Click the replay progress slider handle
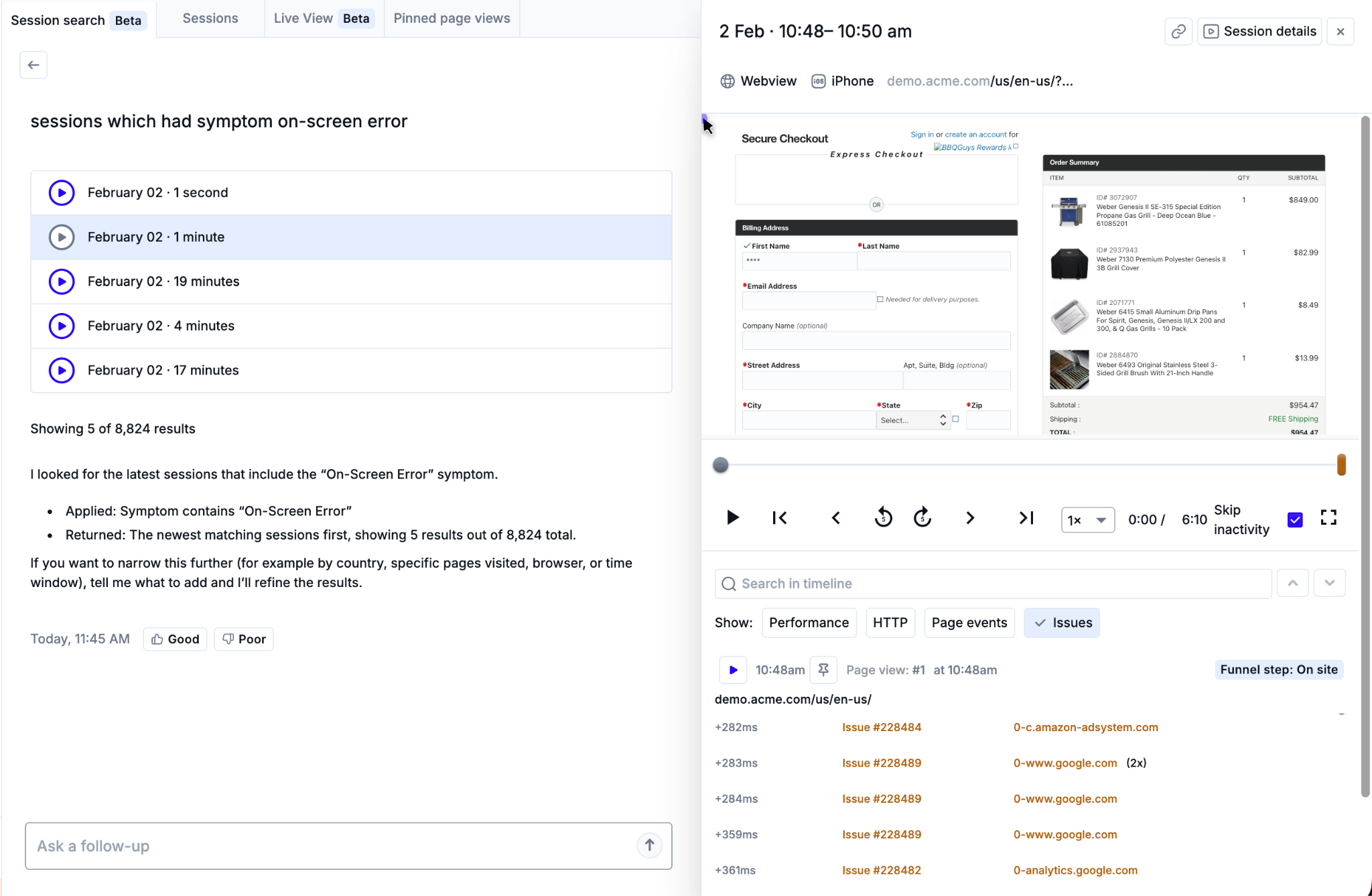1372x896 pixels. 721,465
